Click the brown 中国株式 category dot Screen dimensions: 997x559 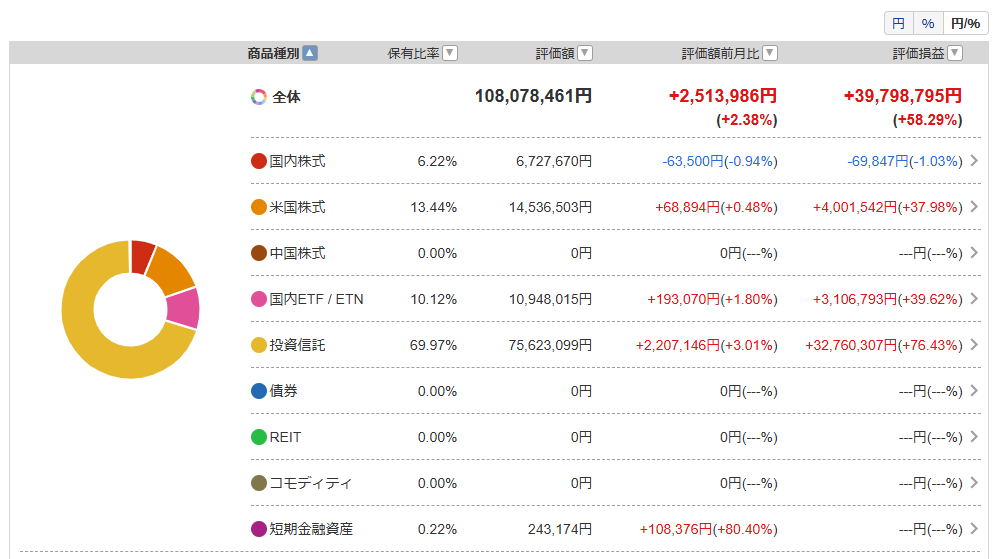click(x=259, y=253)
